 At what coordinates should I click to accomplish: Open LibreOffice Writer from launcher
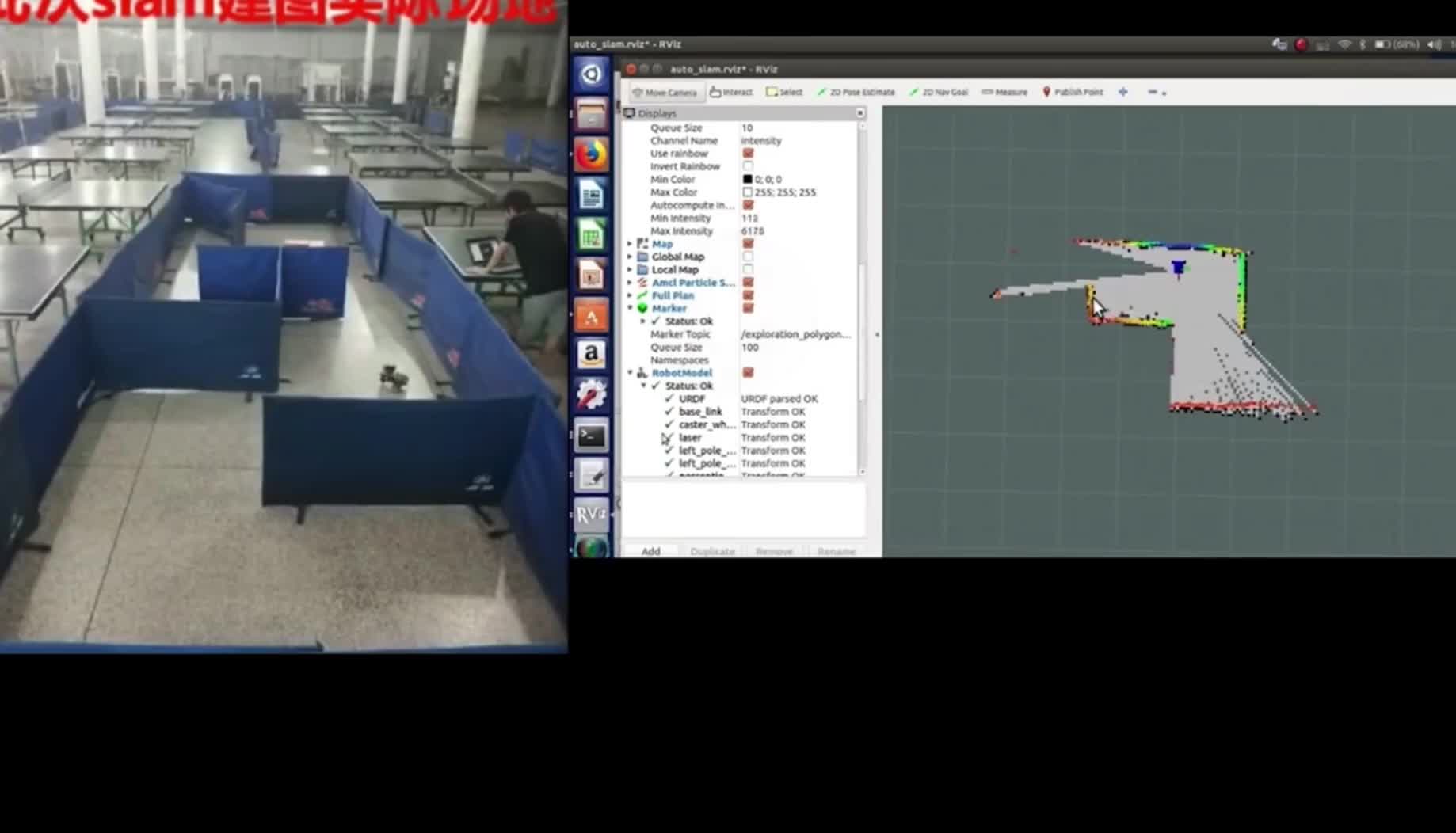pyautogui.click(x=591, y=196)
